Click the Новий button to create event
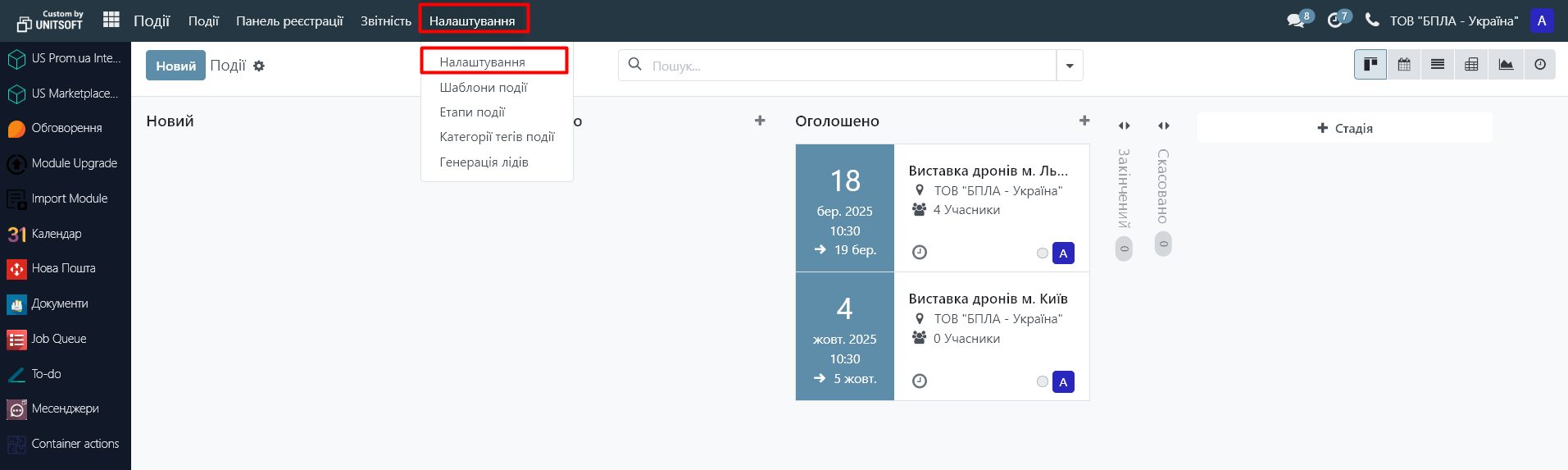1568x470 pixels. click(175, 66)
